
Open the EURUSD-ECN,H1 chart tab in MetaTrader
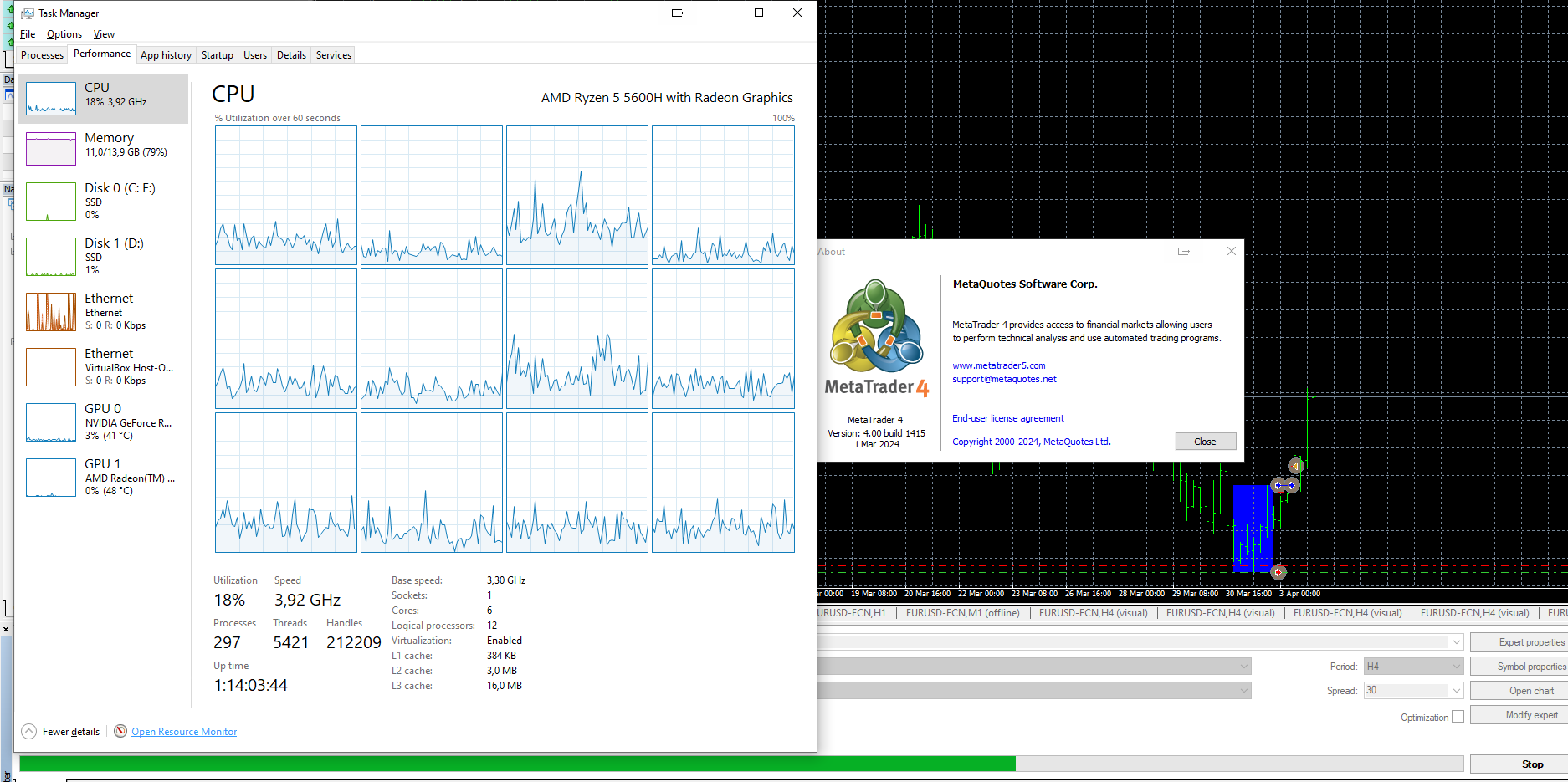pyautogui.click(x=852, y=613)
